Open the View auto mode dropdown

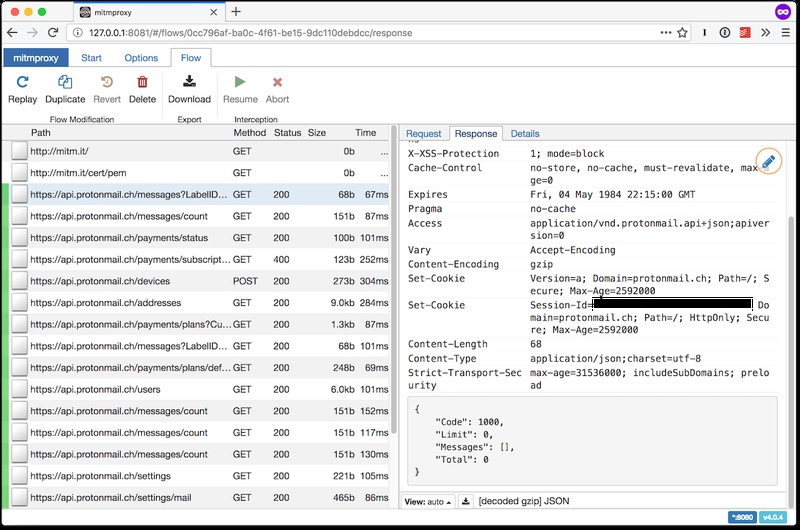point(428,501)
